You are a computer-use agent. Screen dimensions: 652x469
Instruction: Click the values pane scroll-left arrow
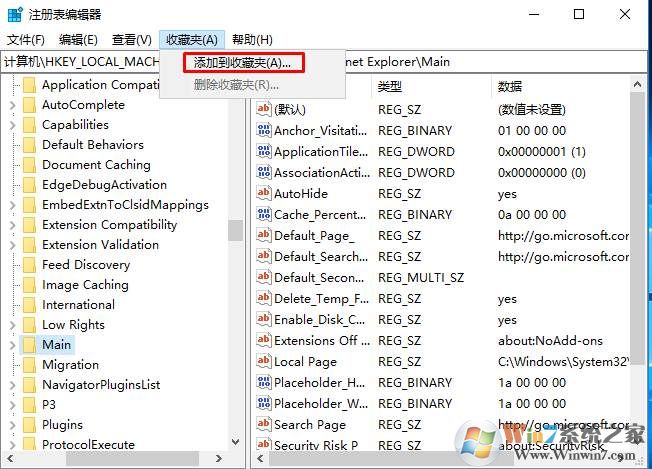[x=260, y=459]
